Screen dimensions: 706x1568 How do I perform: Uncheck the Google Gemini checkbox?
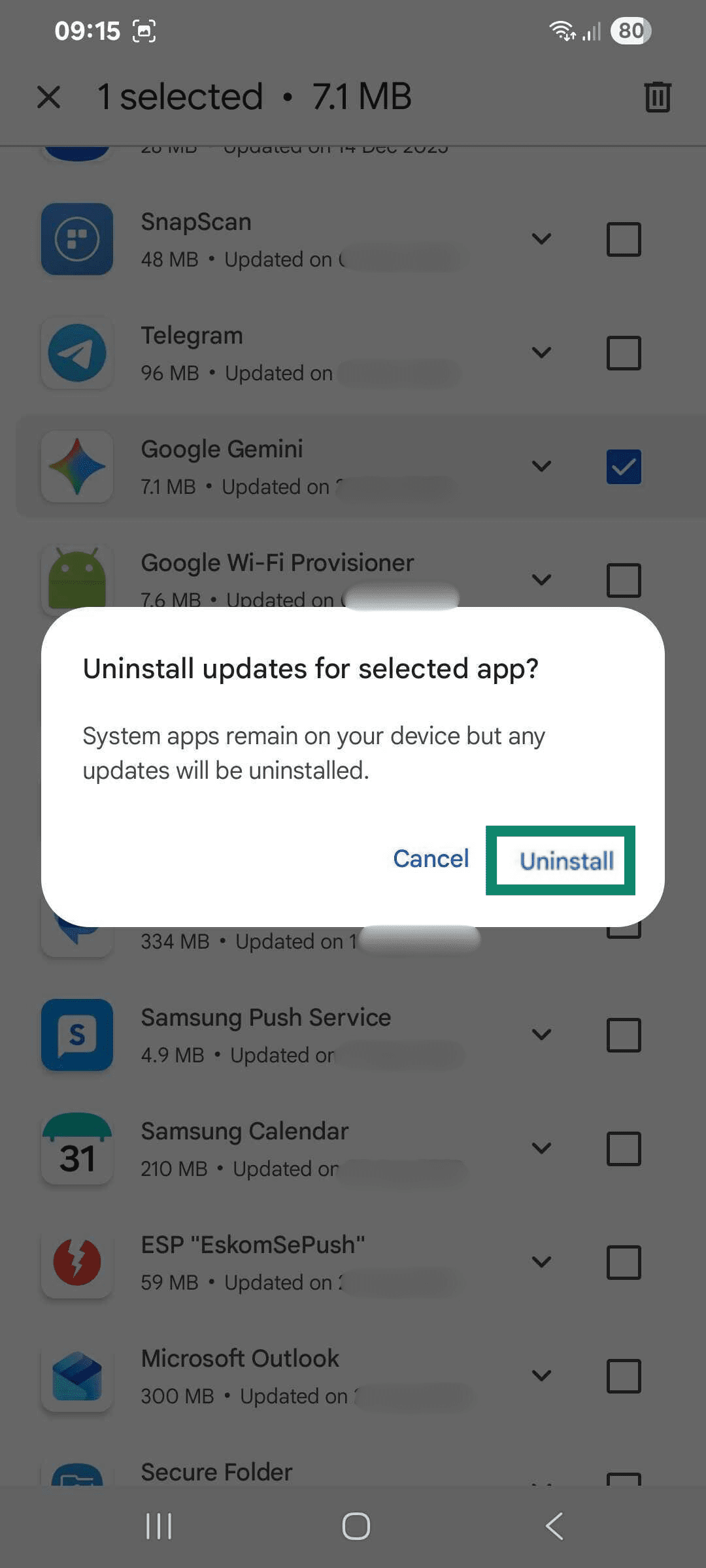pyautogui.click(x=624, y=466)
